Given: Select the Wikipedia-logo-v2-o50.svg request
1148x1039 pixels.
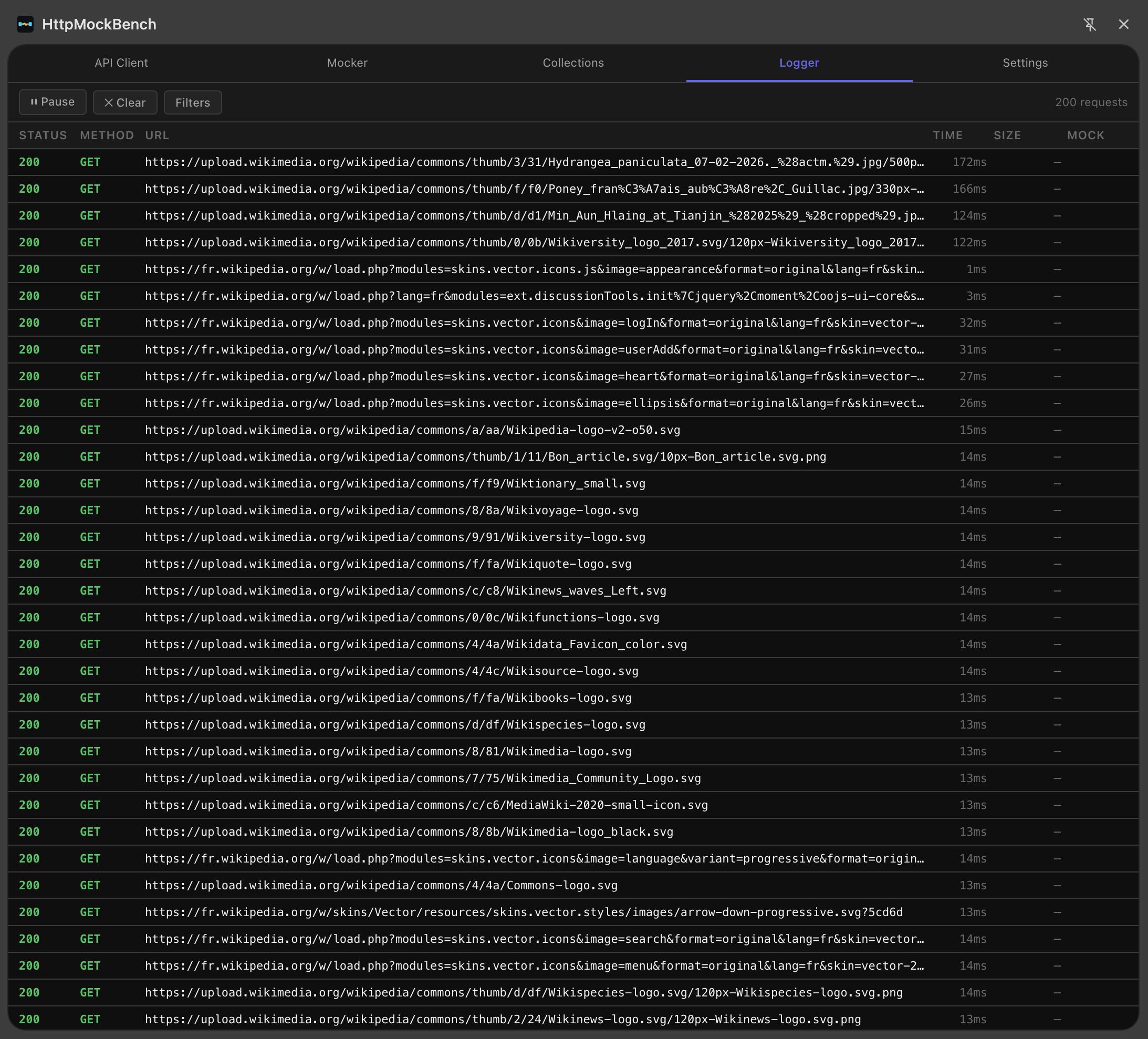Looking at the screenshot, I should pos(573,430).
